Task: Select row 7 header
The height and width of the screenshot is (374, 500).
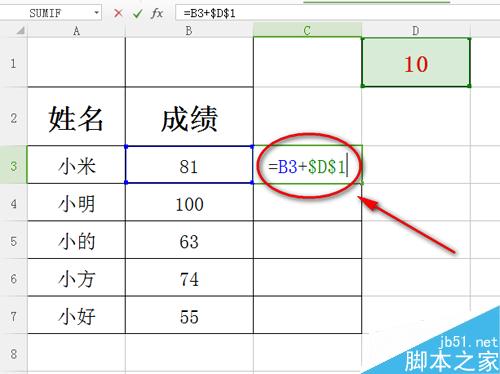Action: pyautogui.click(x=13, y=315)
